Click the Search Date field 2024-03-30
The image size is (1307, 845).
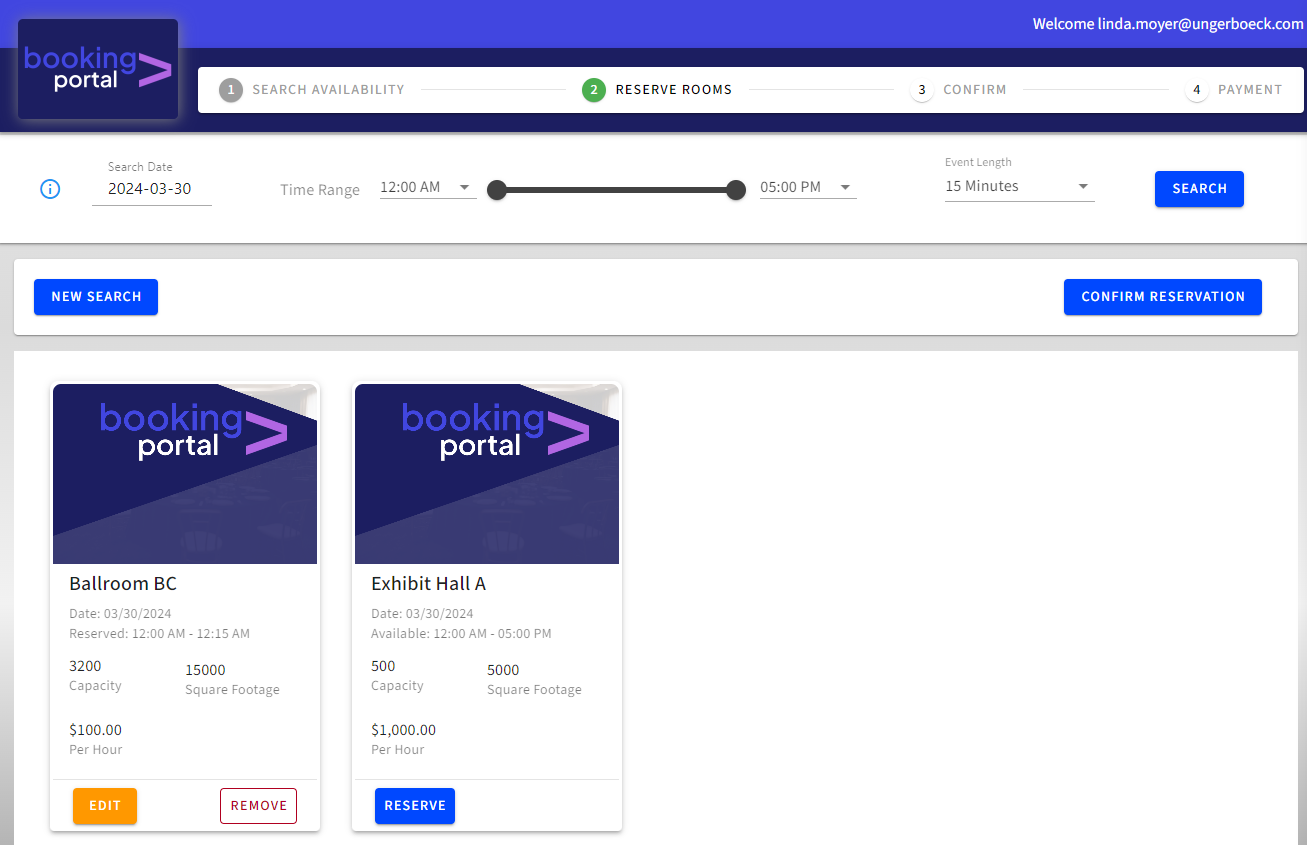point(152,189)
